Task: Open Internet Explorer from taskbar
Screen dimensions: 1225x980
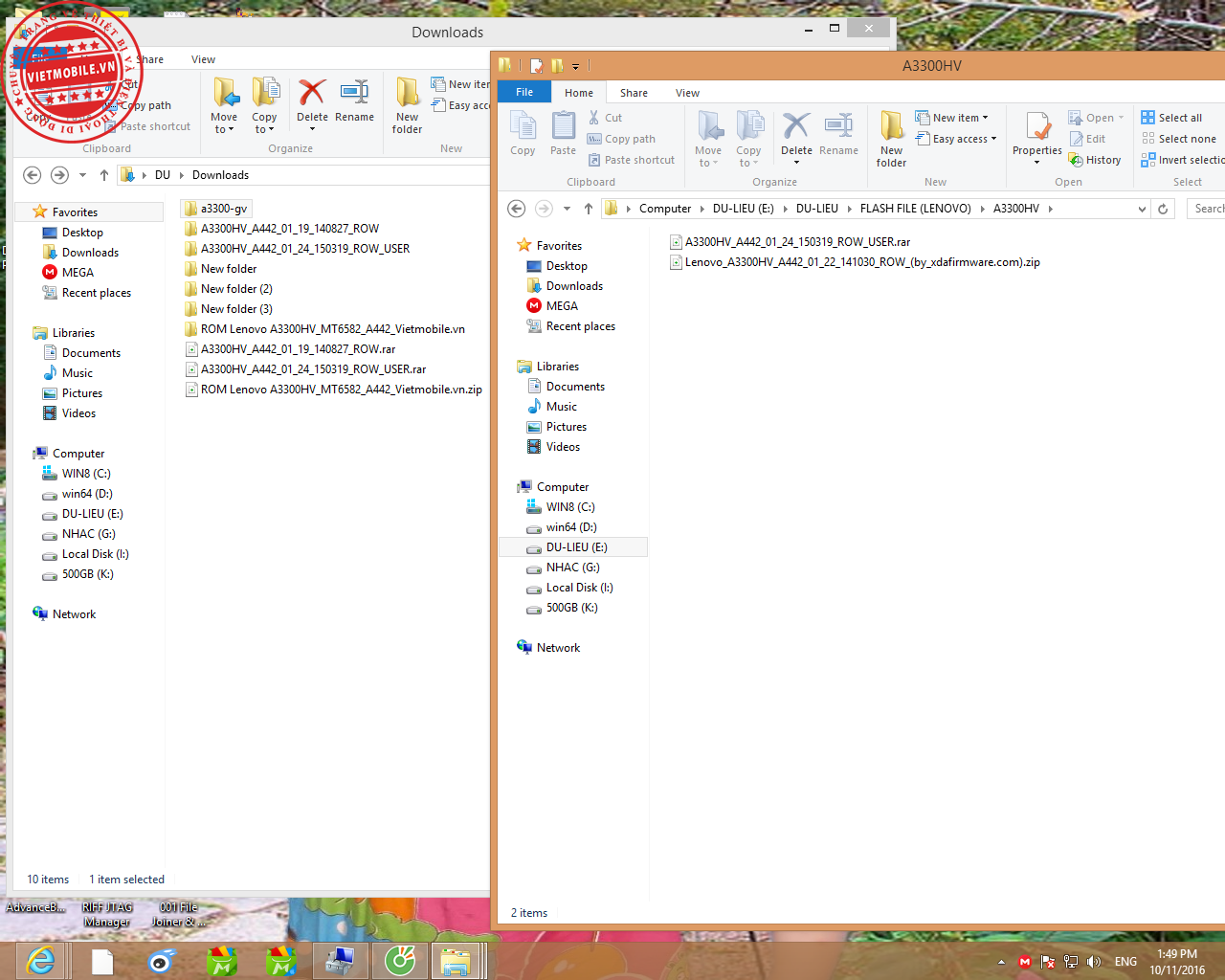Action: tap(40, 961)
